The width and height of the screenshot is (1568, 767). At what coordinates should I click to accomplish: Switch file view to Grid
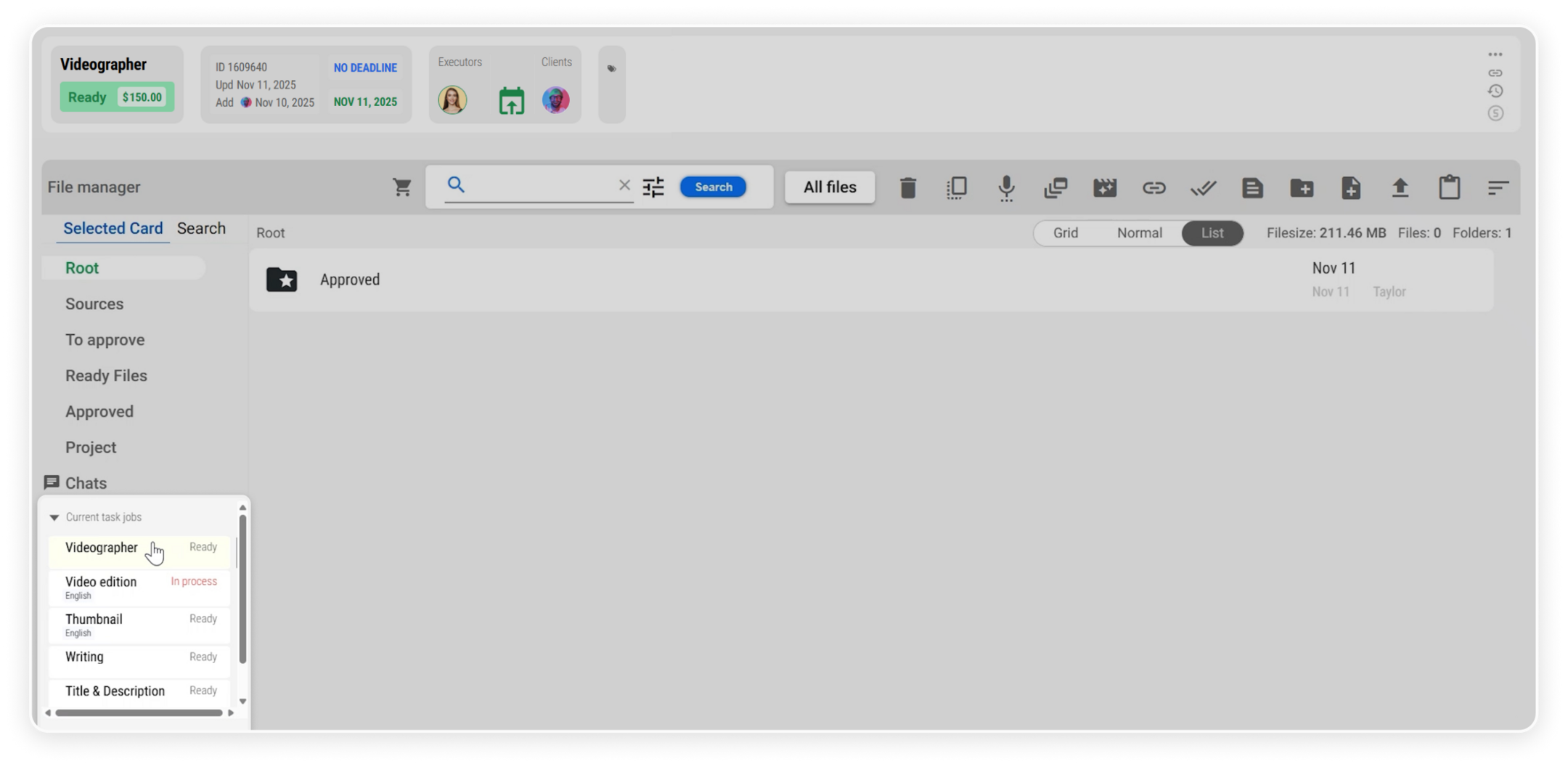[1065, 233]
